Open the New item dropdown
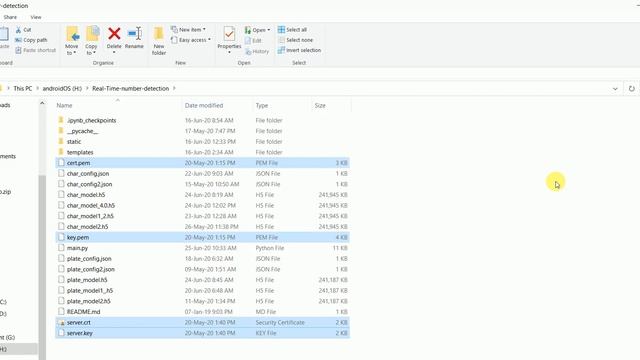640x360 pixels. [x=189, y=29]
